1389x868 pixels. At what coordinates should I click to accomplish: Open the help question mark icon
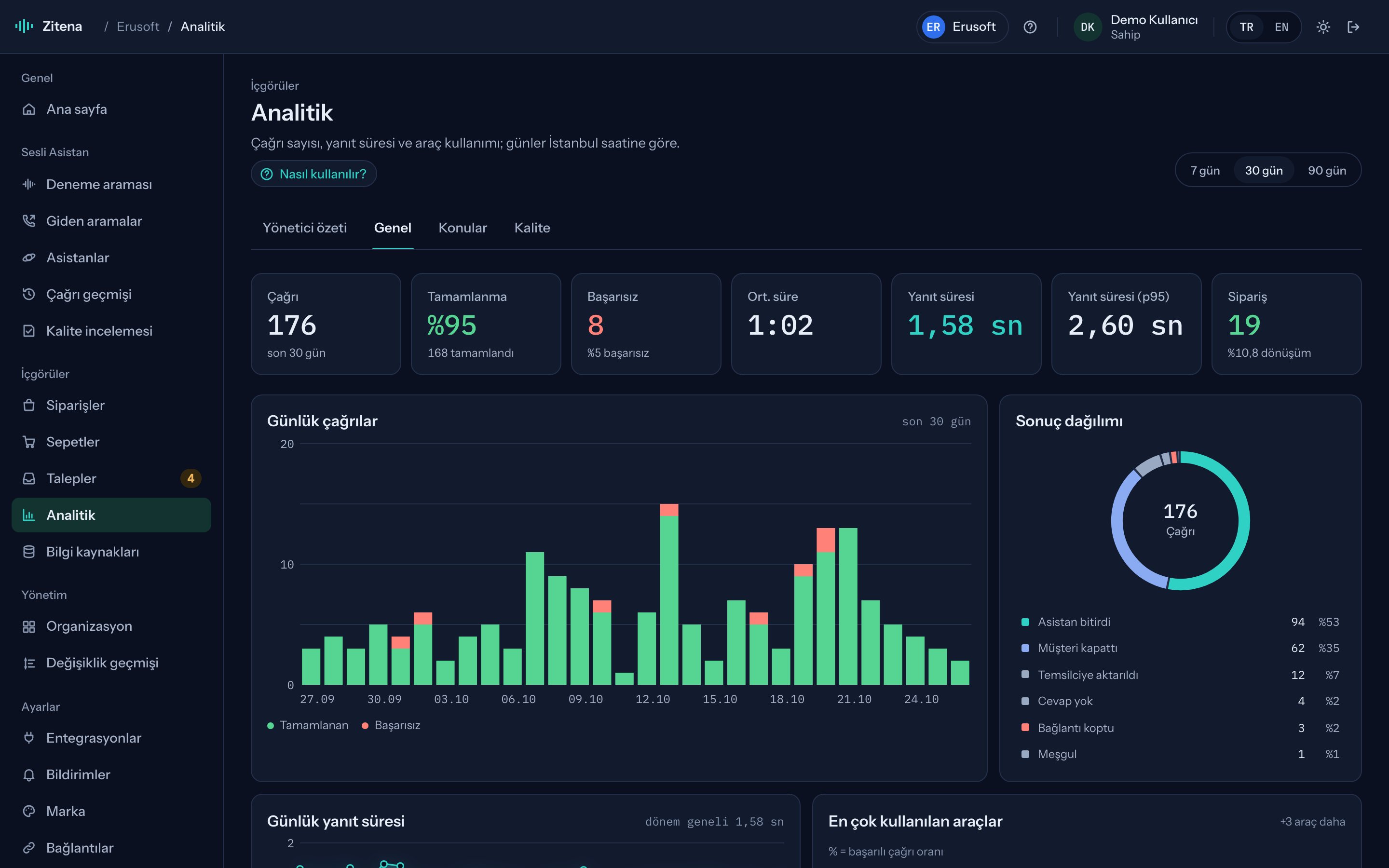[x=1030, y=27]
